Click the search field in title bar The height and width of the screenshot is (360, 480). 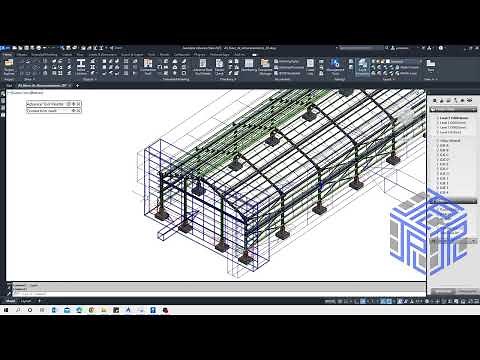pos(361,48)
